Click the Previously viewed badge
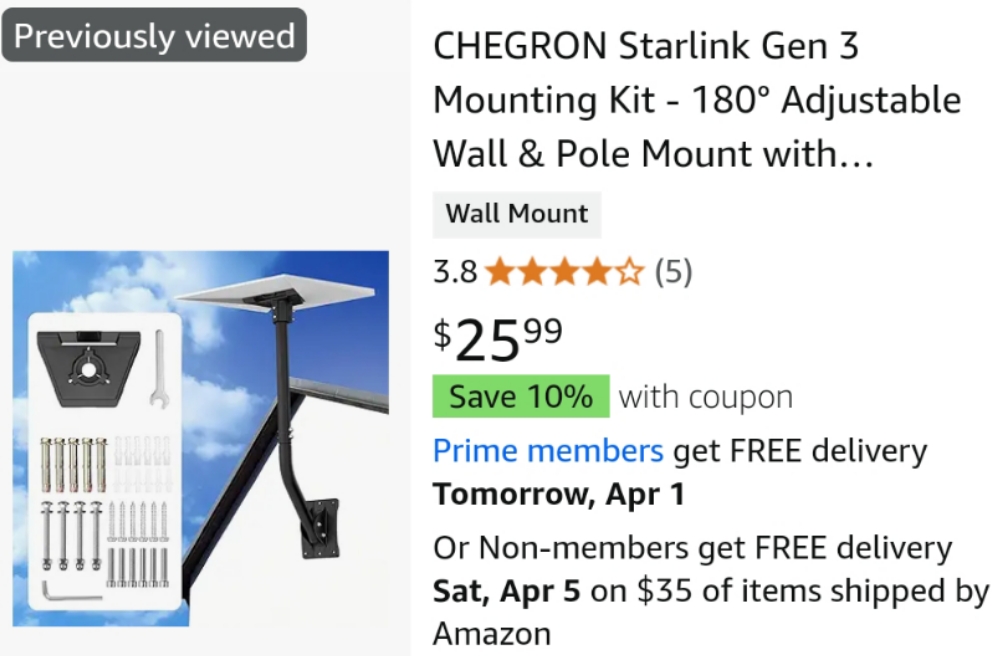 point(154,36)
